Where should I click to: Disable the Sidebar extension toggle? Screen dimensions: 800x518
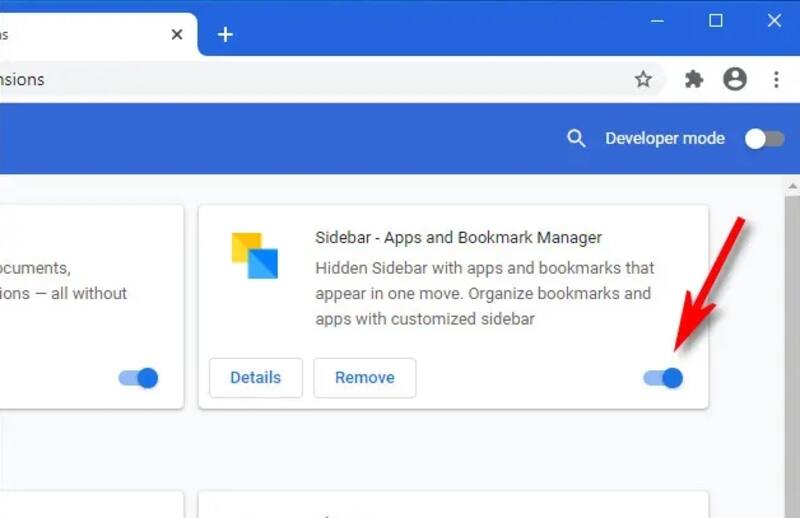(x=663, y=377)
